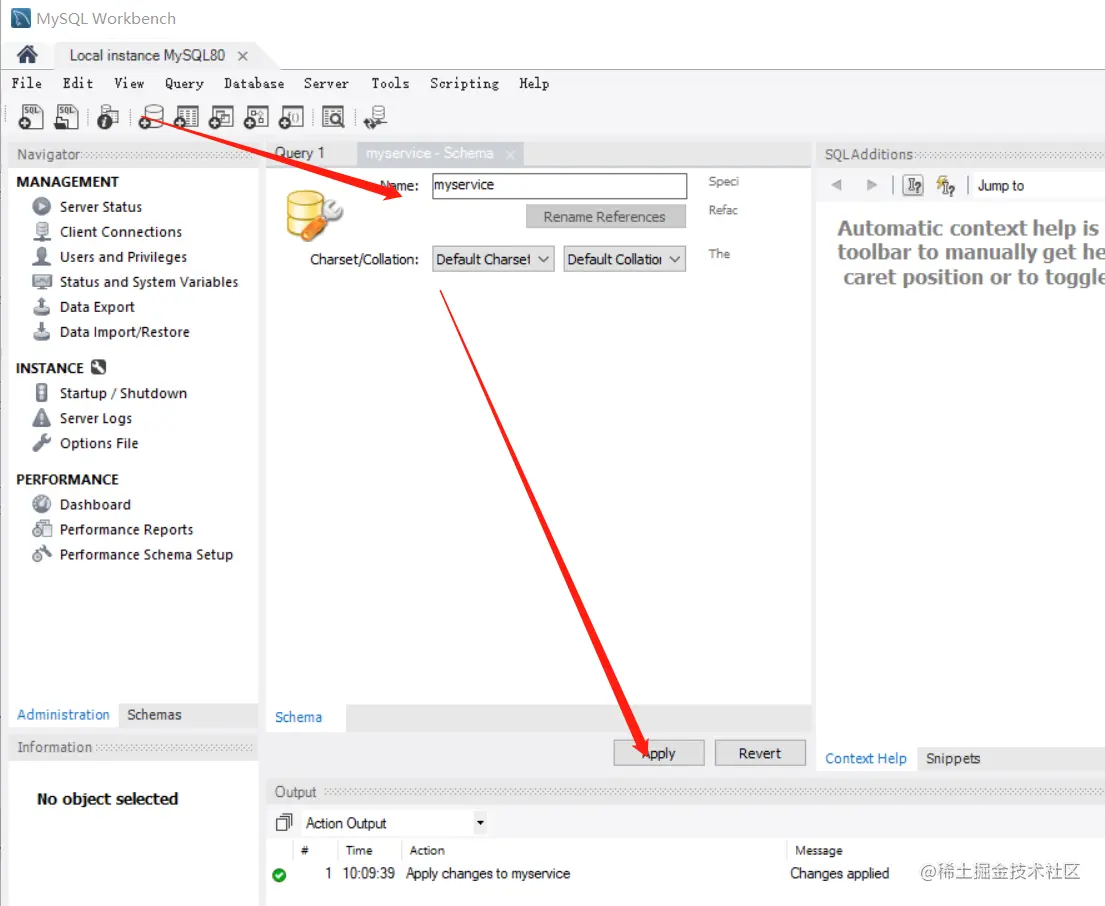
Task: Switch to the Administration navigator tab
Action: (63, 714)
